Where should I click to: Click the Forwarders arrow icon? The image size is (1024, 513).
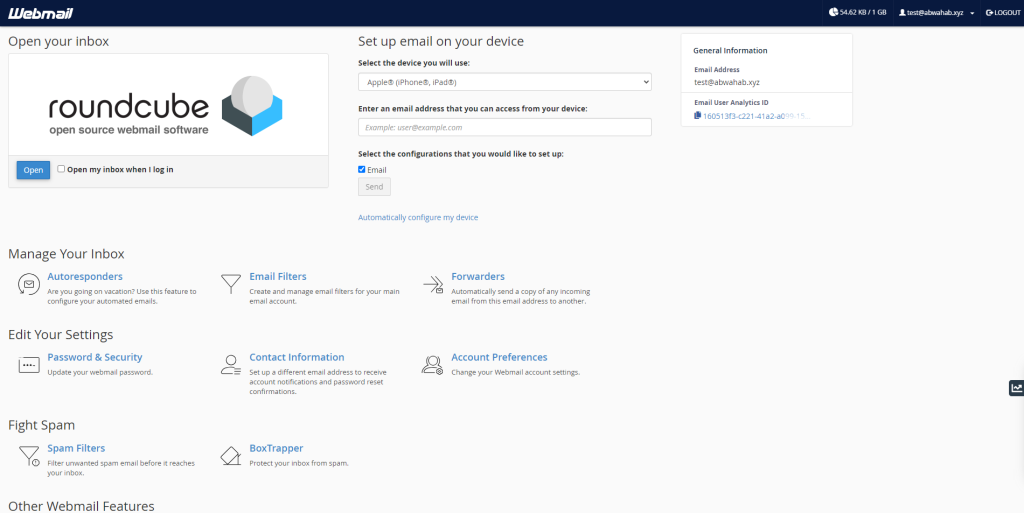pos(433,285)
